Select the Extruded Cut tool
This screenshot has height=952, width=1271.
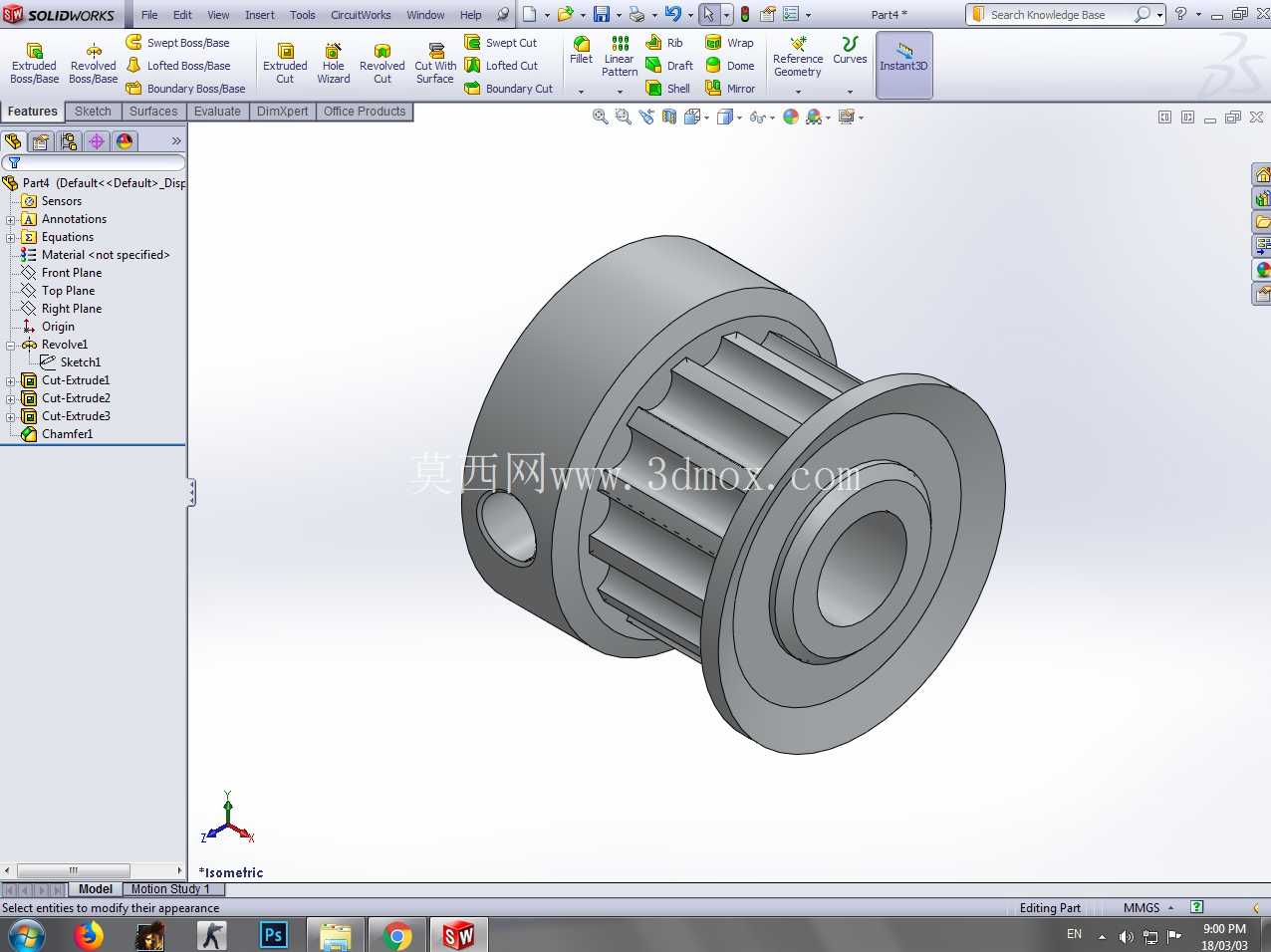click(x=285, y=64)
